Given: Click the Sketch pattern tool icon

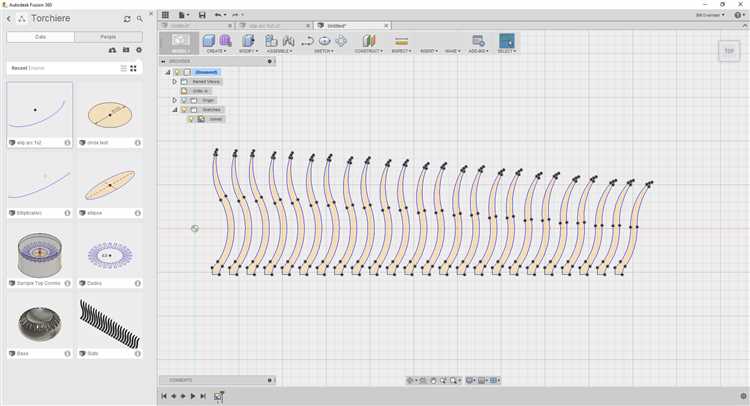Looking at the screenshot, I should [341, 41].
